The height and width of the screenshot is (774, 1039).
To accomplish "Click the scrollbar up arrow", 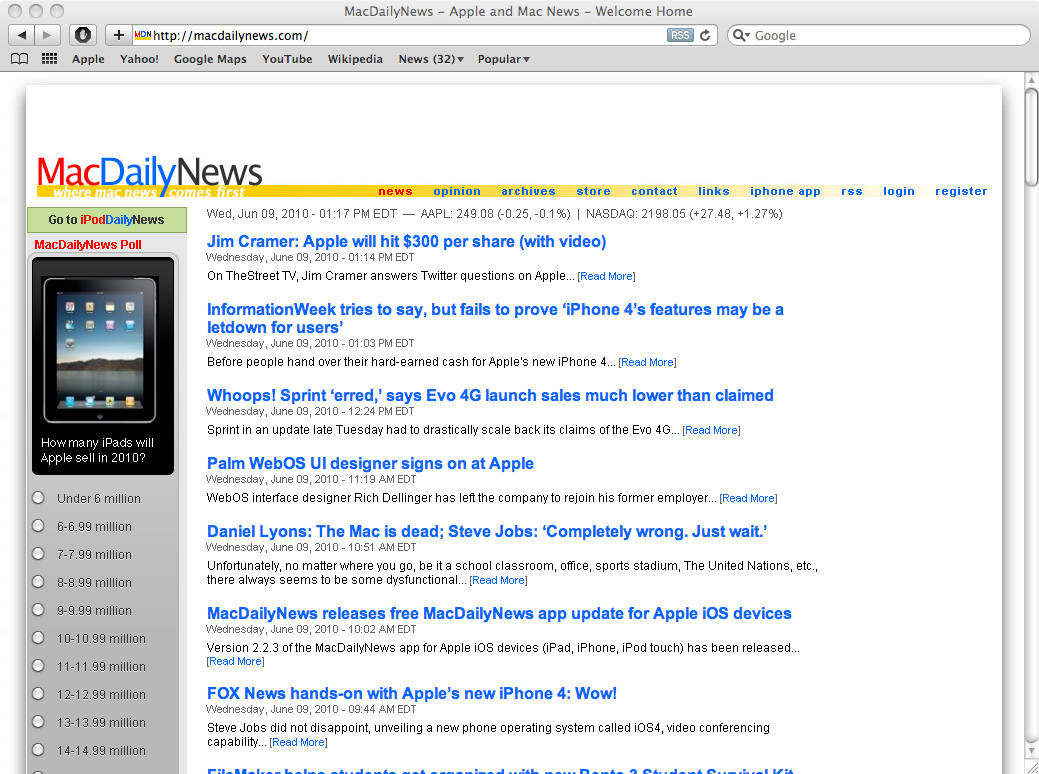I will (1031, 80).
